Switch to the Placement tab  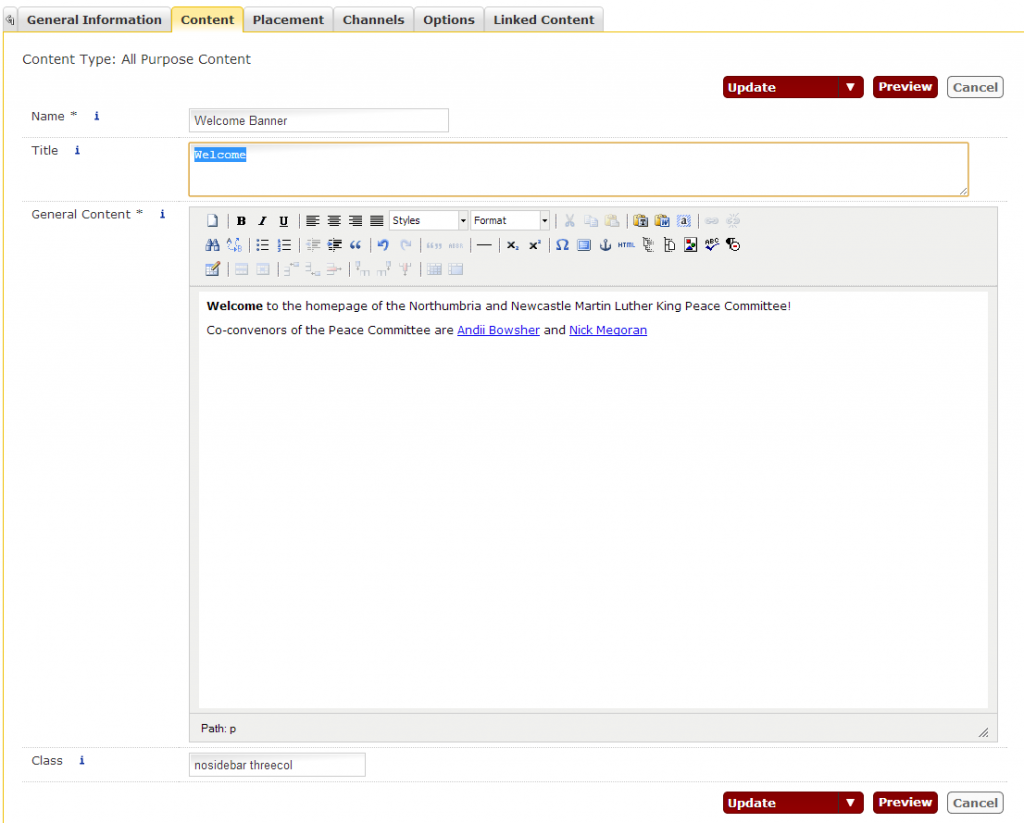pos(288,18)
